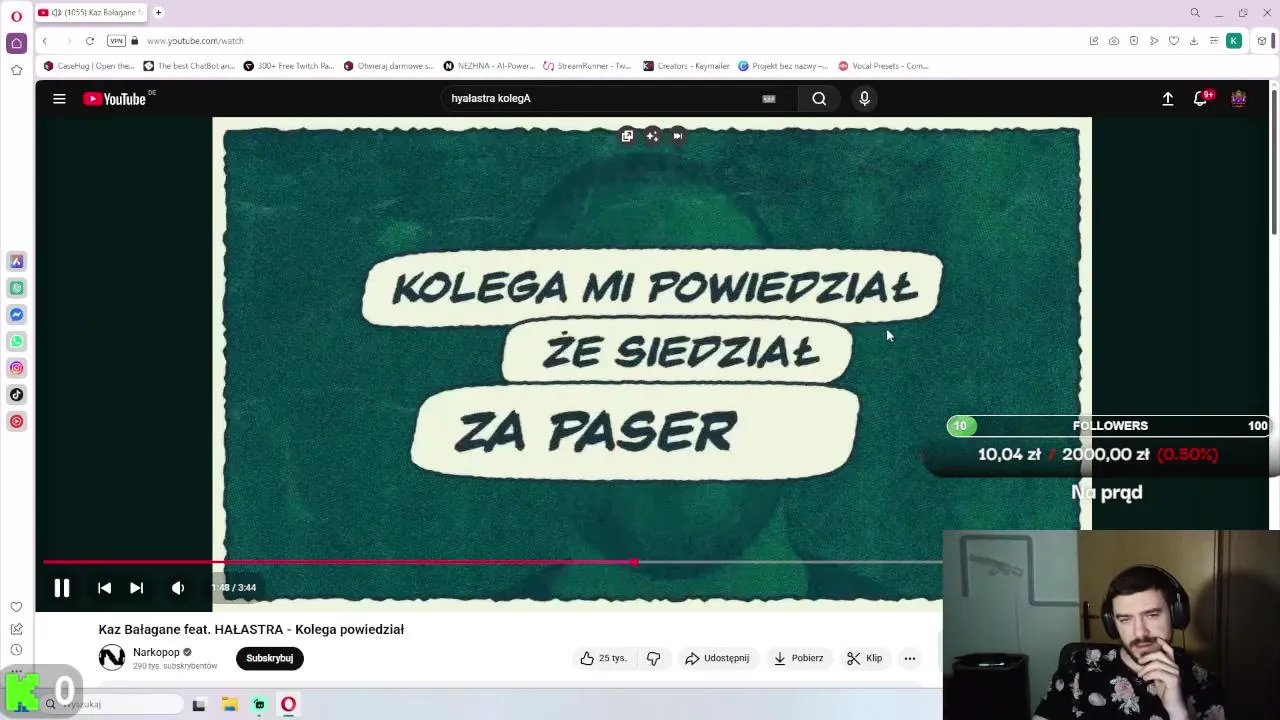Click the search field containing 'hyałastra kolegA'
The image size is (1280, 720).
pos(600,98)
